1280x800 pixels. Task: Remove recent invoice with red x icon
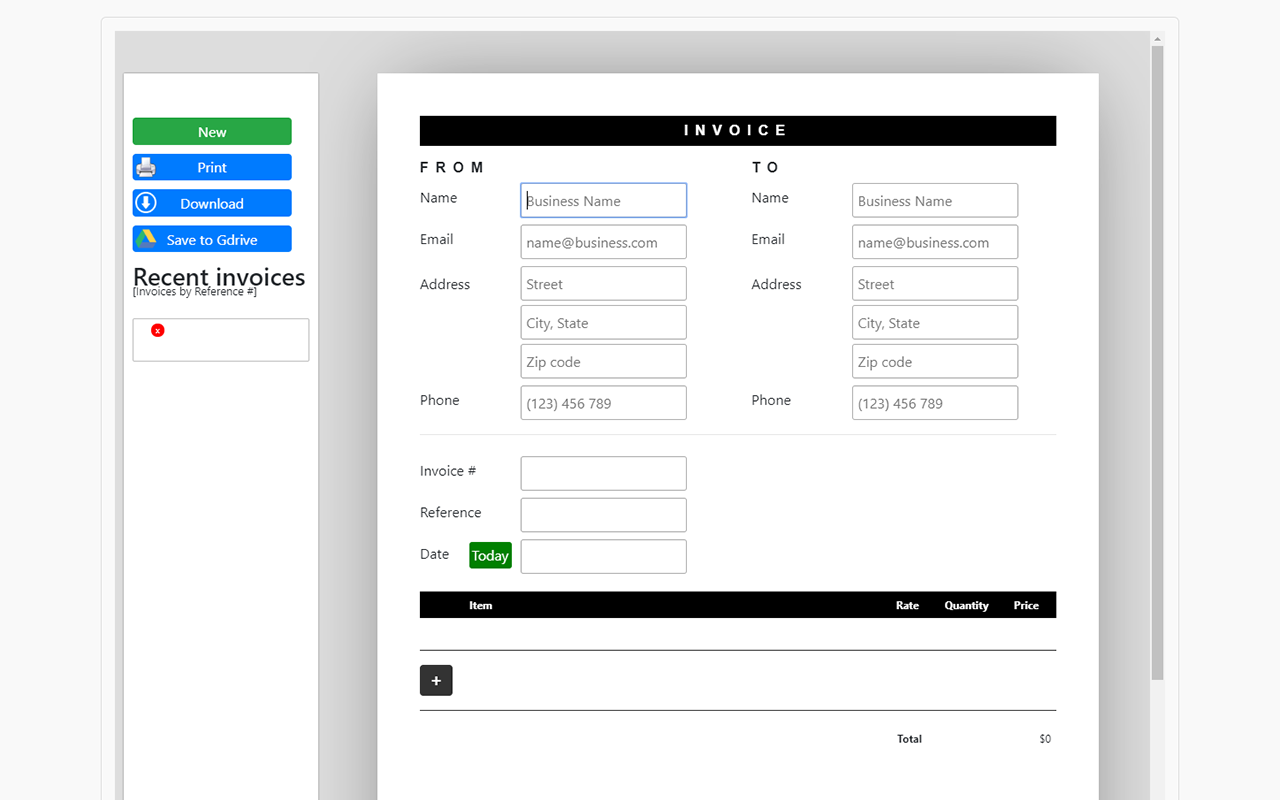pos(157,330)
